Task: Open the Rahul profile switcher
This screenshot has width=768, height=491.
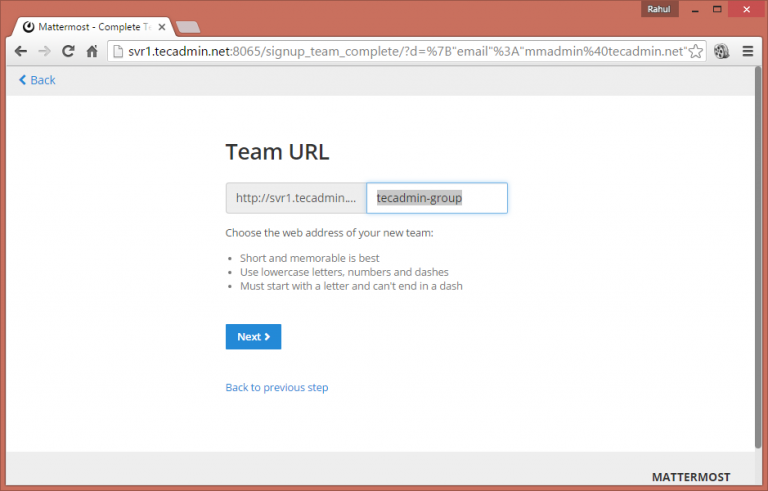Action: click(659, 8)
